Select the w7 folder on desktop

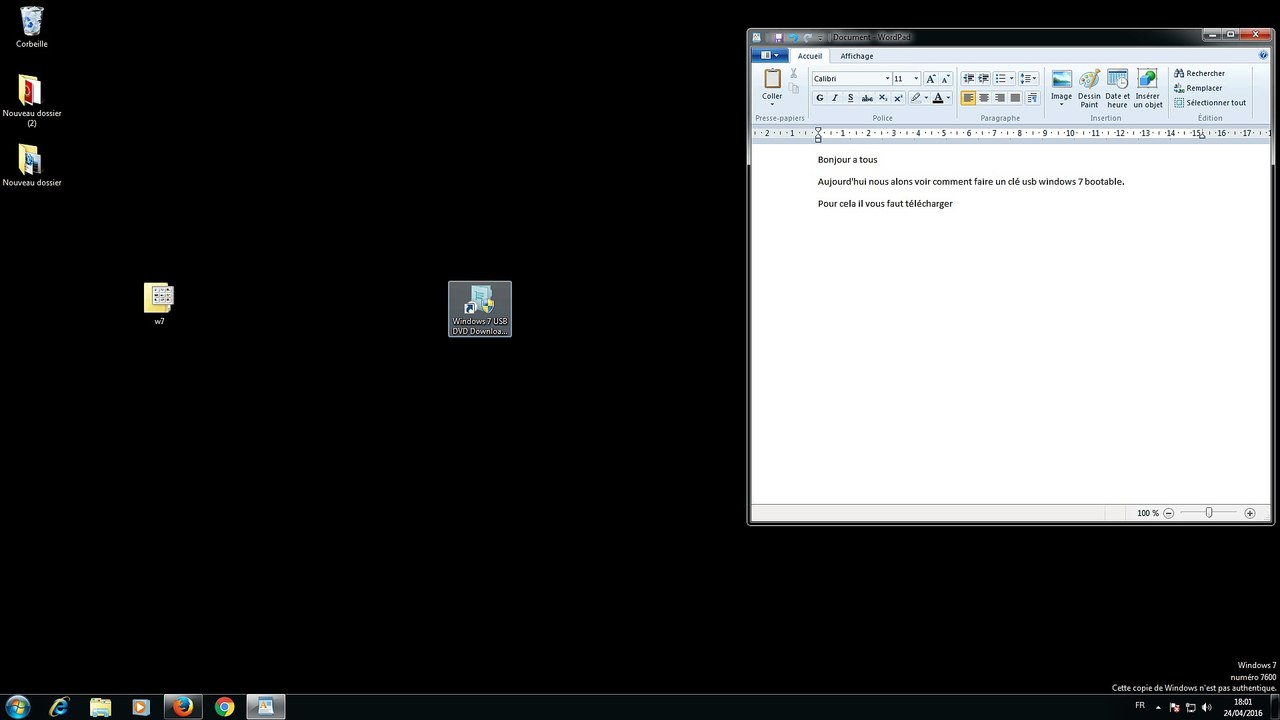click(x=159, y=304)
